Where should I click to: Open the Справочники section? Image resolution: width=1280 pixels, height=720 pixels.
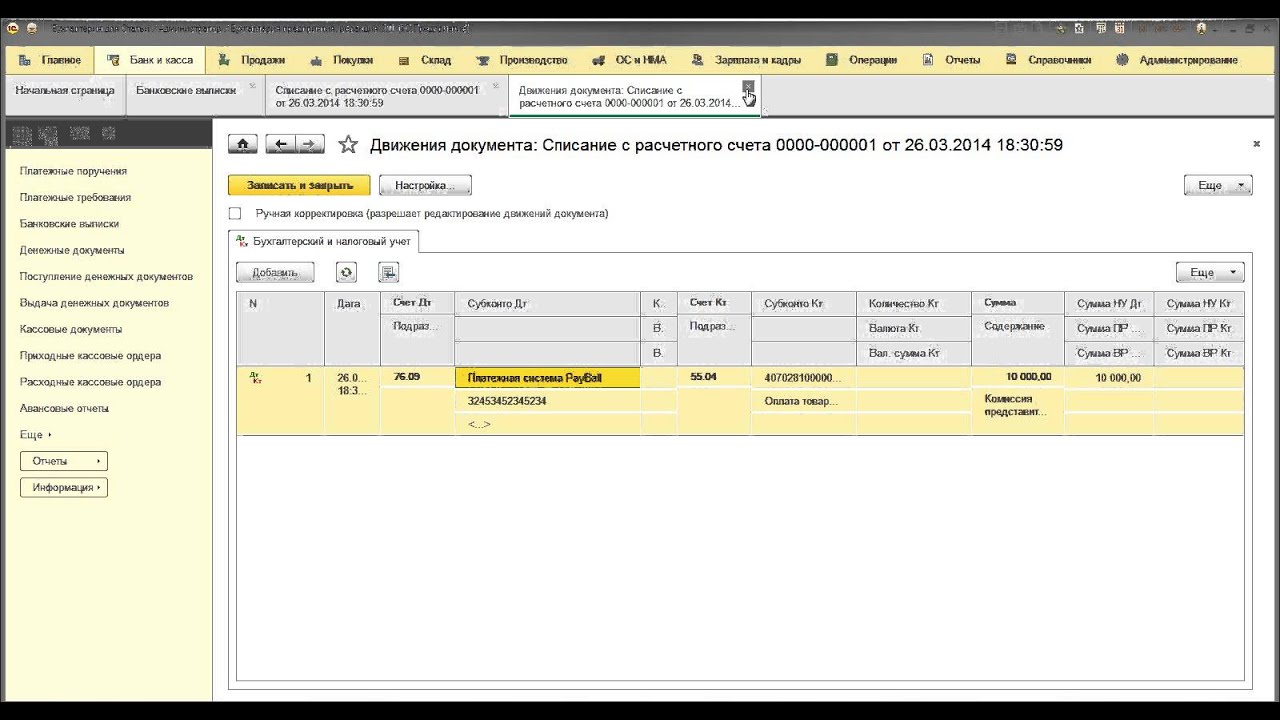[x=1048, y=60]
